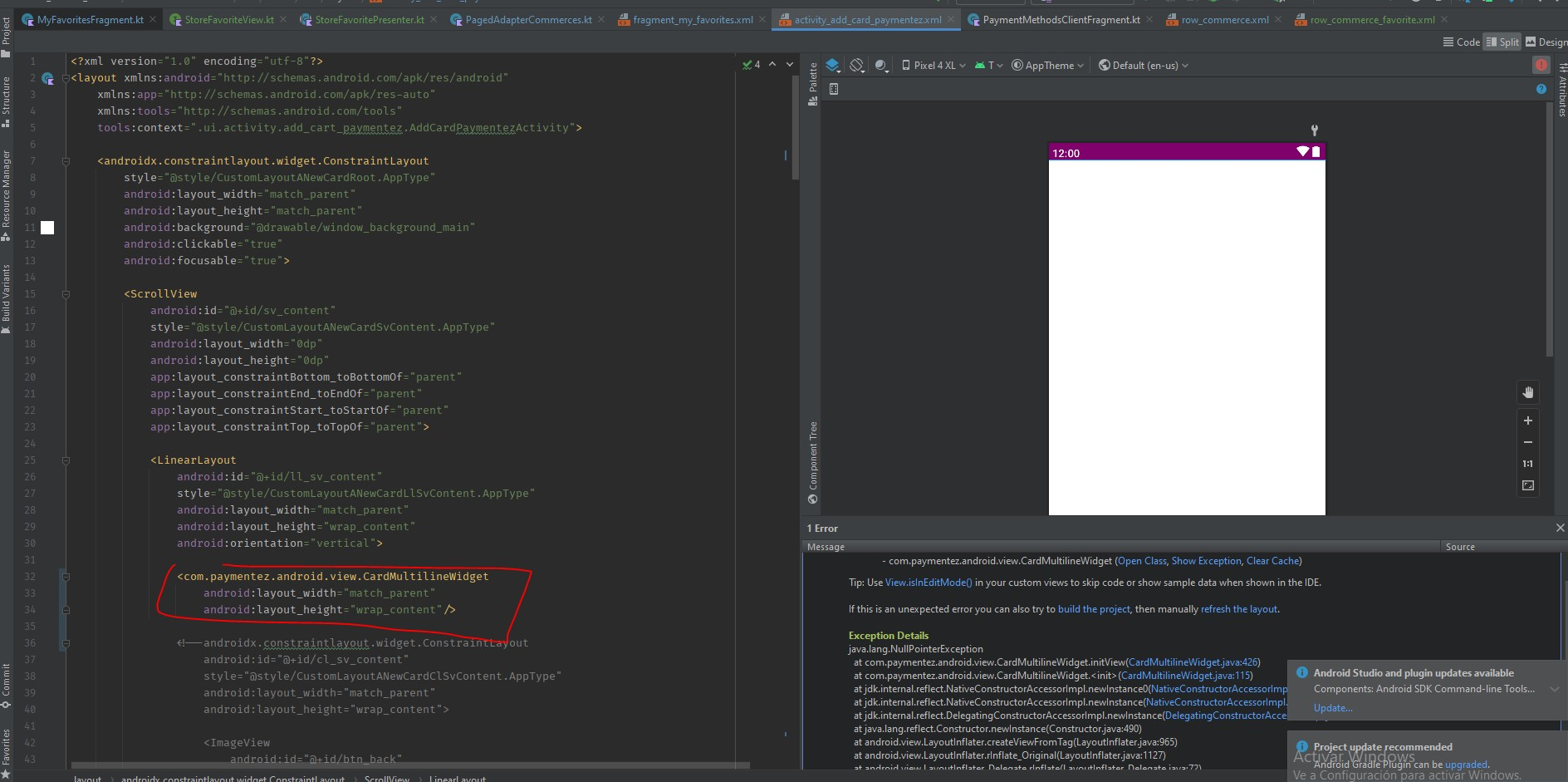
Task: Click the Update... link in notification
Action: click(1333, 708)
